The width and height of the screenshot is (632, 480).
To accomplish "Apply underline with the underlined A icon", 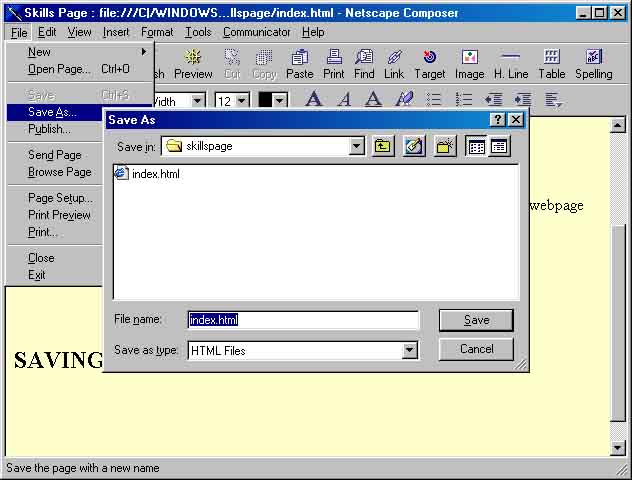I will 373,99.
